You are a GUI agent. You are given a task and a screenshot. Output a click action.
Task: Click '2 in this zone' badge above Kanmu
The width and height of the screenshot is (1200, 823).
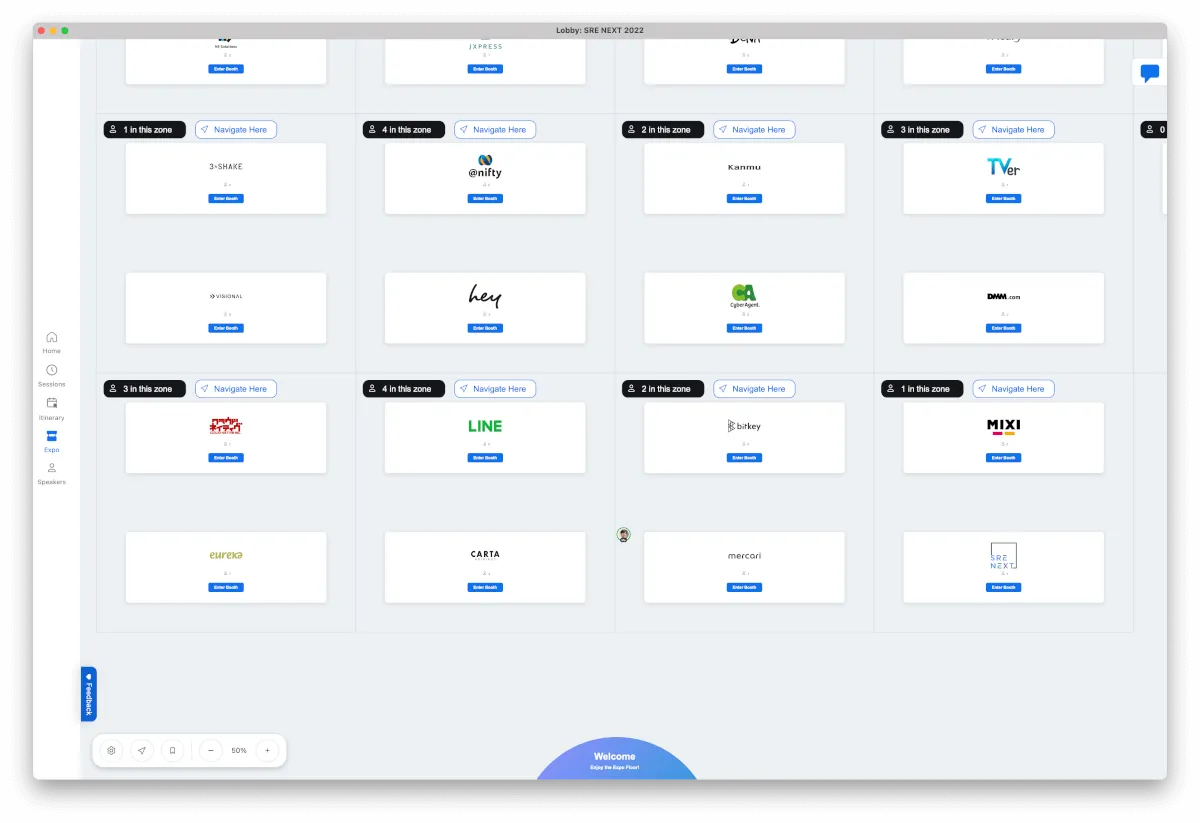pos(663,130)
